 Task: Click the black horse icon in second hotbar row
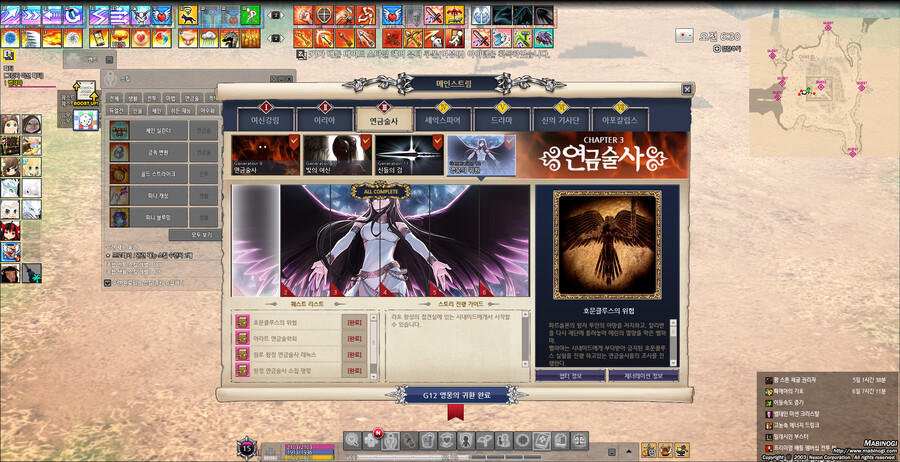pos(230,38)
